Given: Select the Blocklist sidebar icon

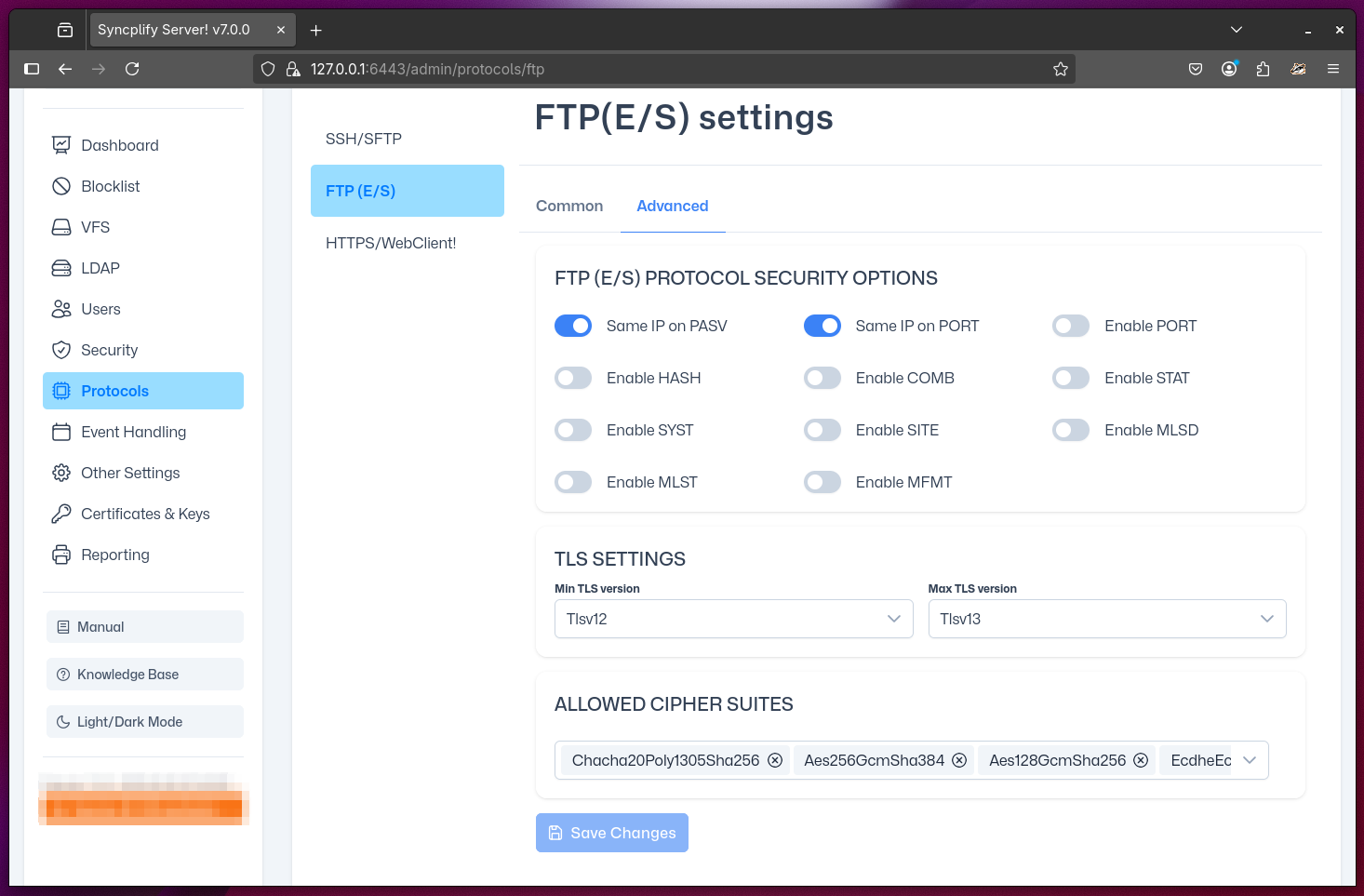Looking at the screenshot, I should [x=61, y=186].
